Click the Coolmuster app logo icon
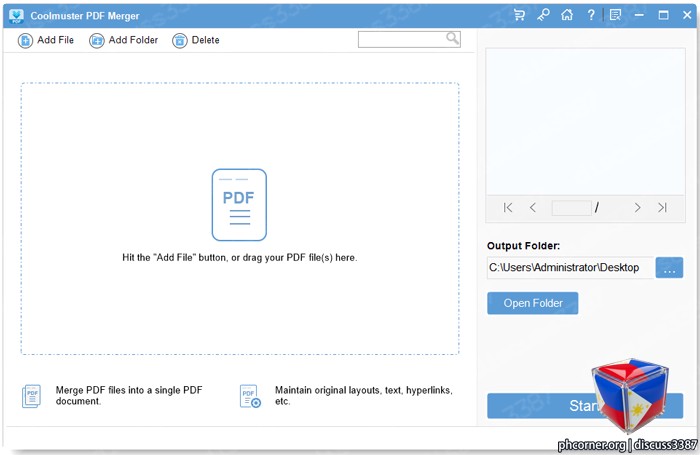Viewport: 700px width, 455px height. [x=17, y=16]
